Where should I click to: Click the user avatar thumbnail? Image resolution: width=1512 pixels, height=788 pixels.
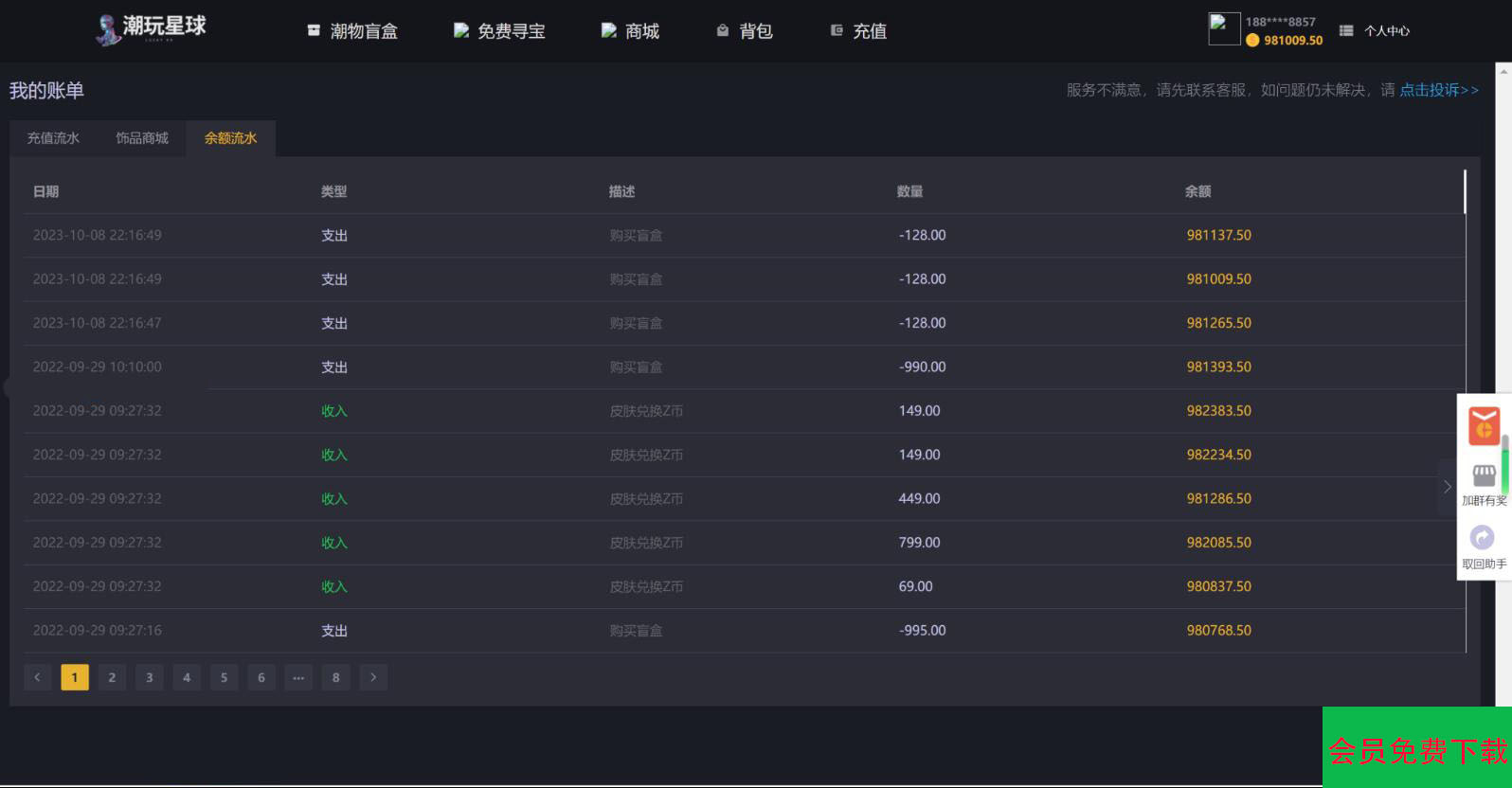click(1224, 28)
